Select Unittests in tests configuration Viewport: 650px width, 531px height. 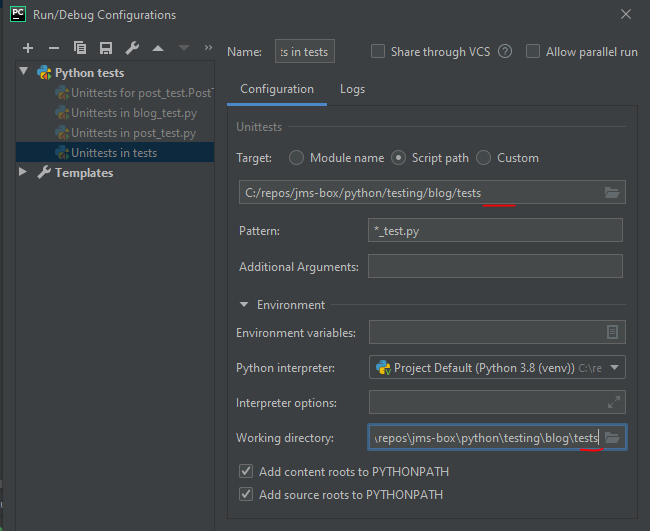click(115, 152)
